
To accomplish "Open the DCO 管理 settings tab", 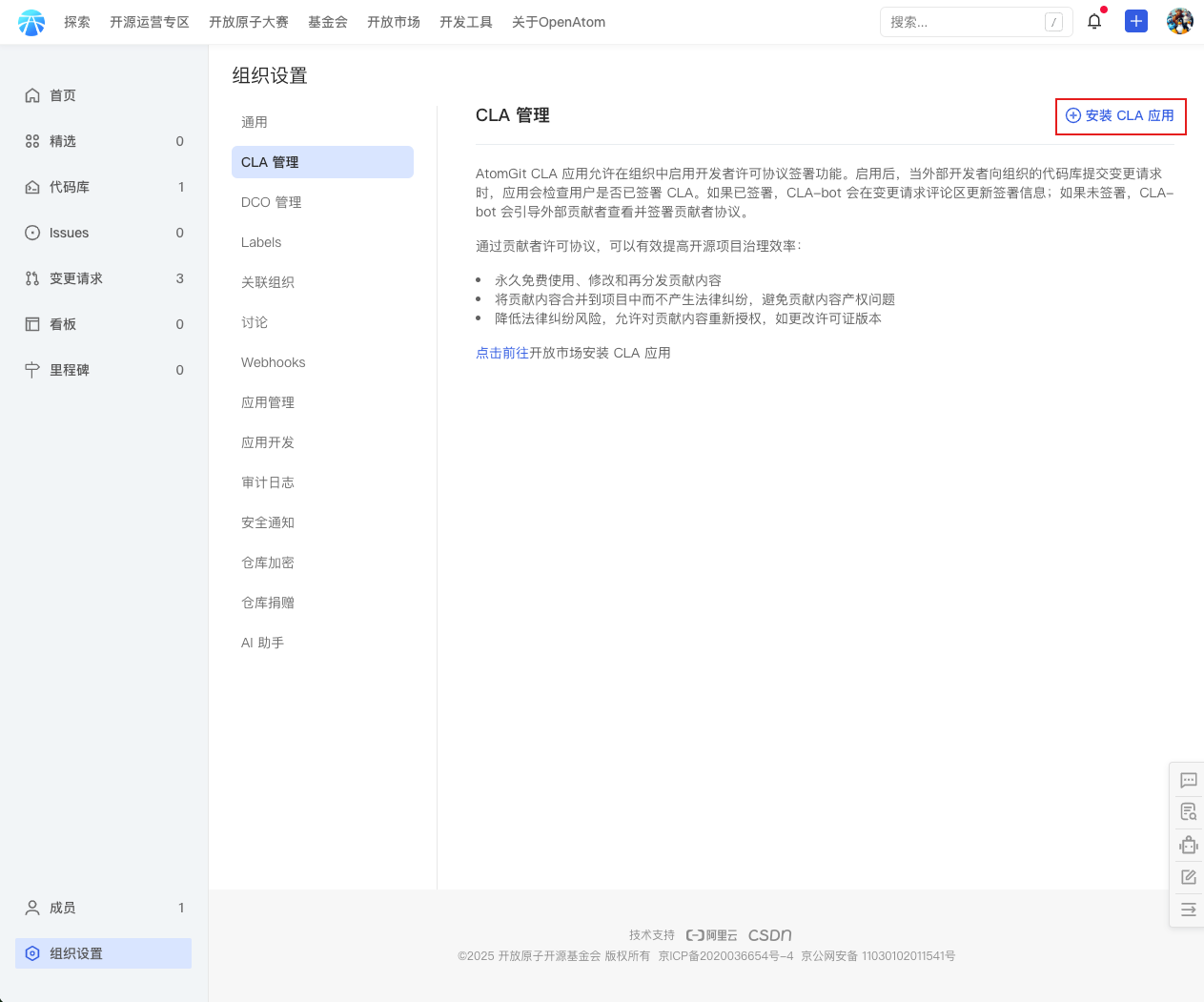I will pyautogui.click(x=271, y=202).
